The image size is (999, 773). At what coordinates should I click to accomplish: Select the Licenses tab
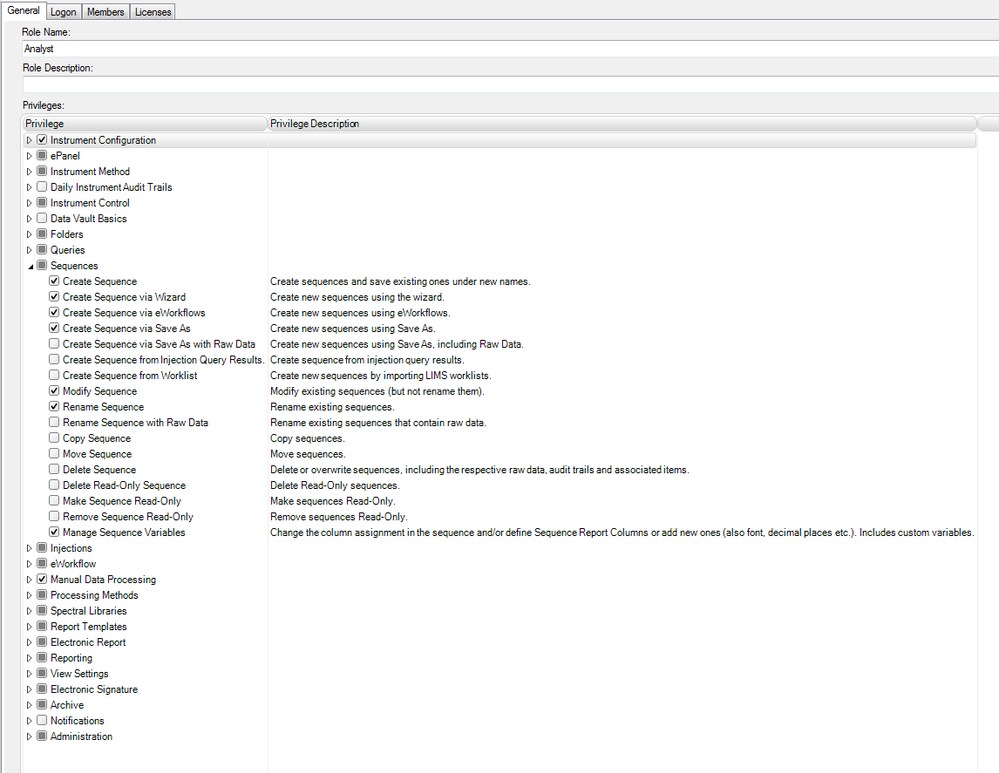click(153, 12)
